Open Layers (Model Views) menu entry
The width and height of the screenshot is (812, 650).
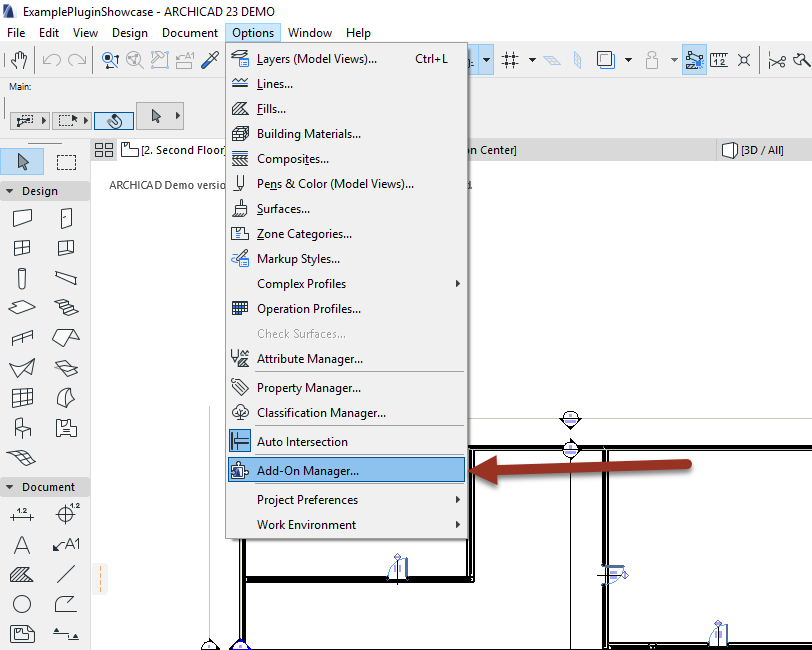347,59
